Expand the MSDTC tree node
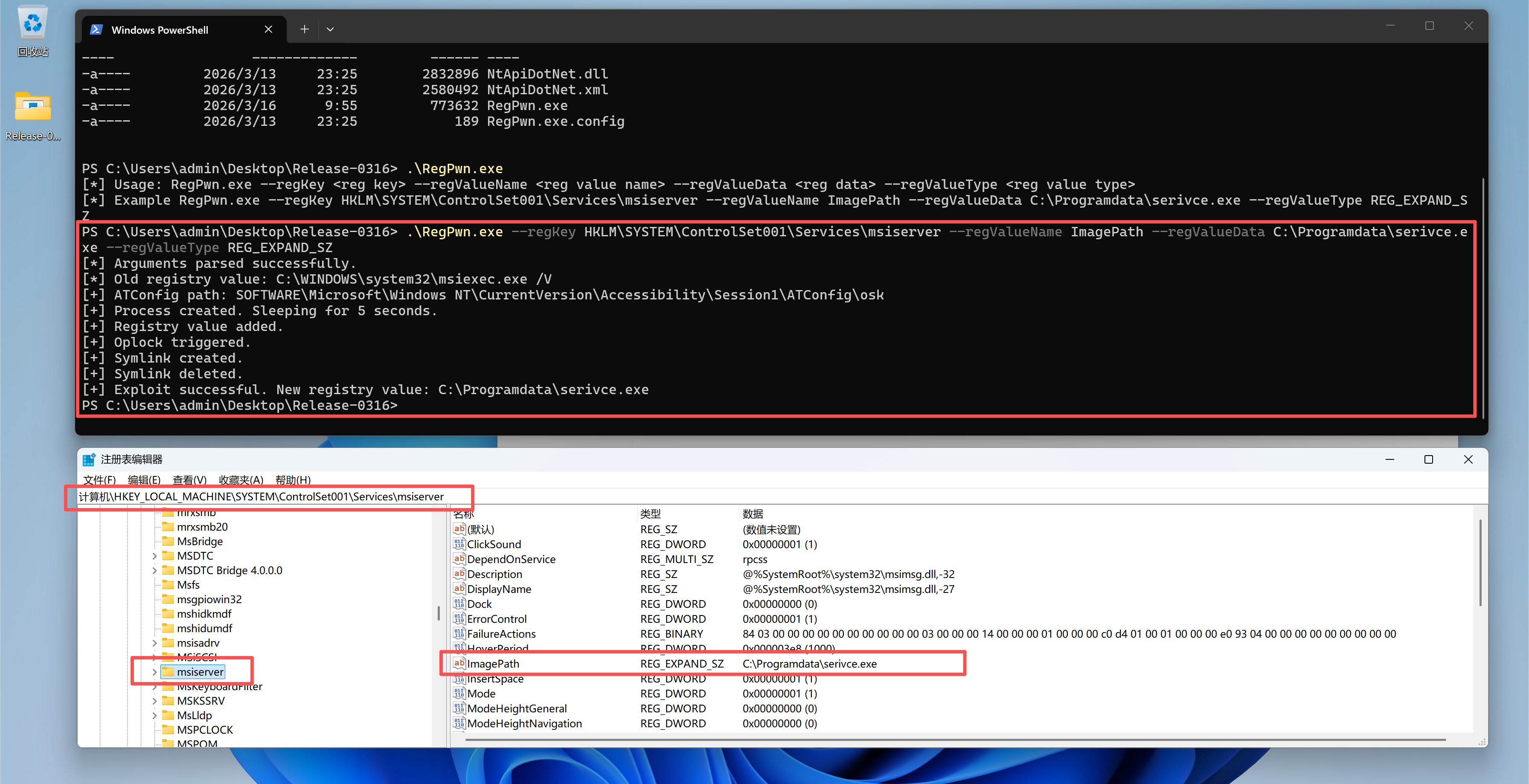The height and width of the screenshot is (784, 1529). coord(154,555)
